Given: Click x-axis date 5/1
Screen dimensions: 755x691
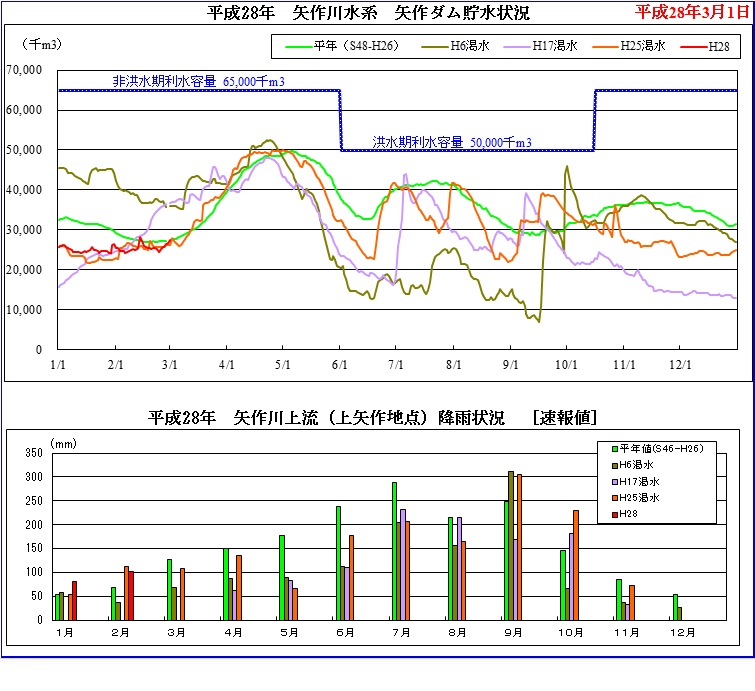Looking at the screenshot, I should coord(283,365).
